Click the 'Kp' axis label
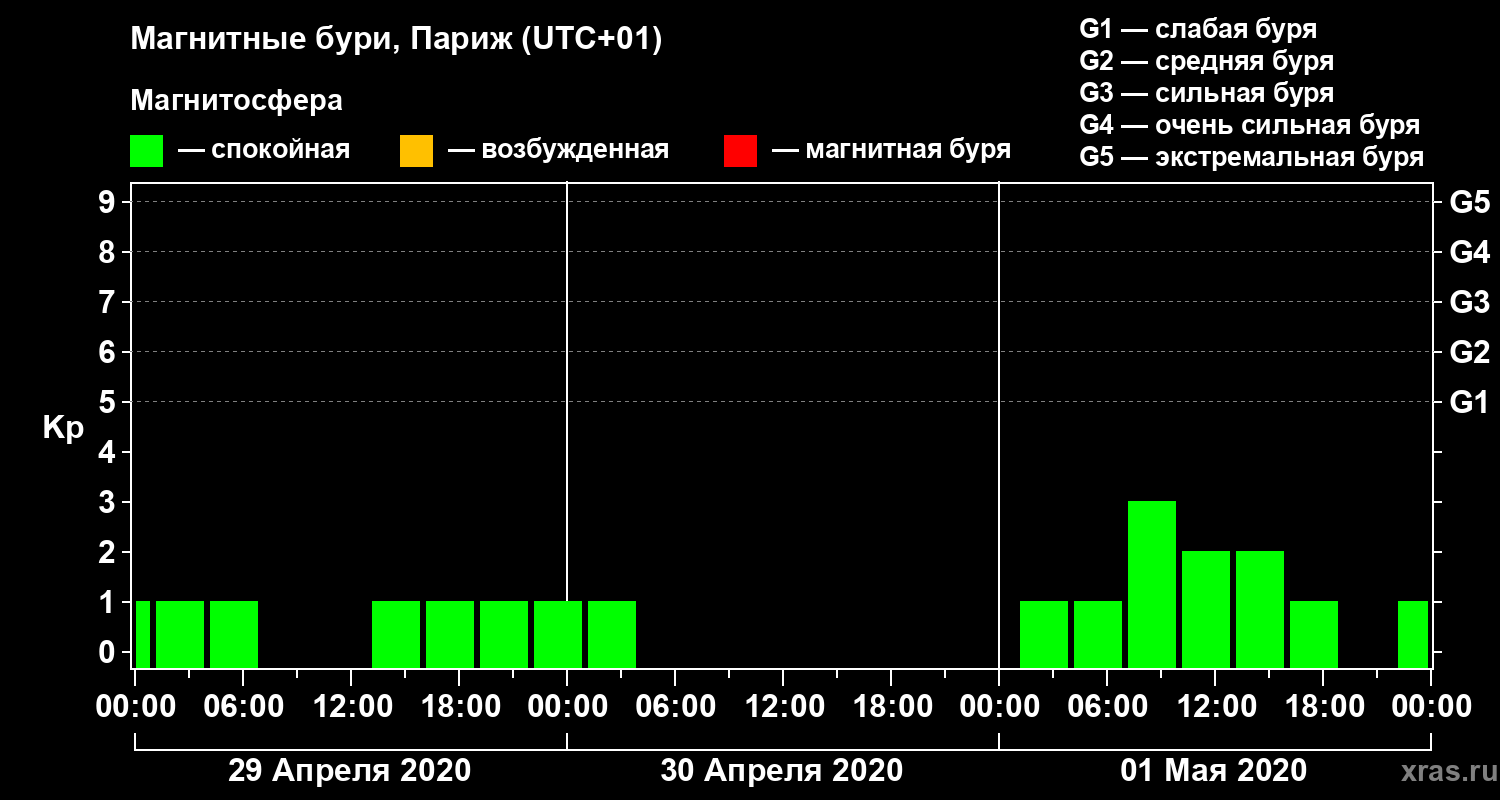 (x=63, y=427)
